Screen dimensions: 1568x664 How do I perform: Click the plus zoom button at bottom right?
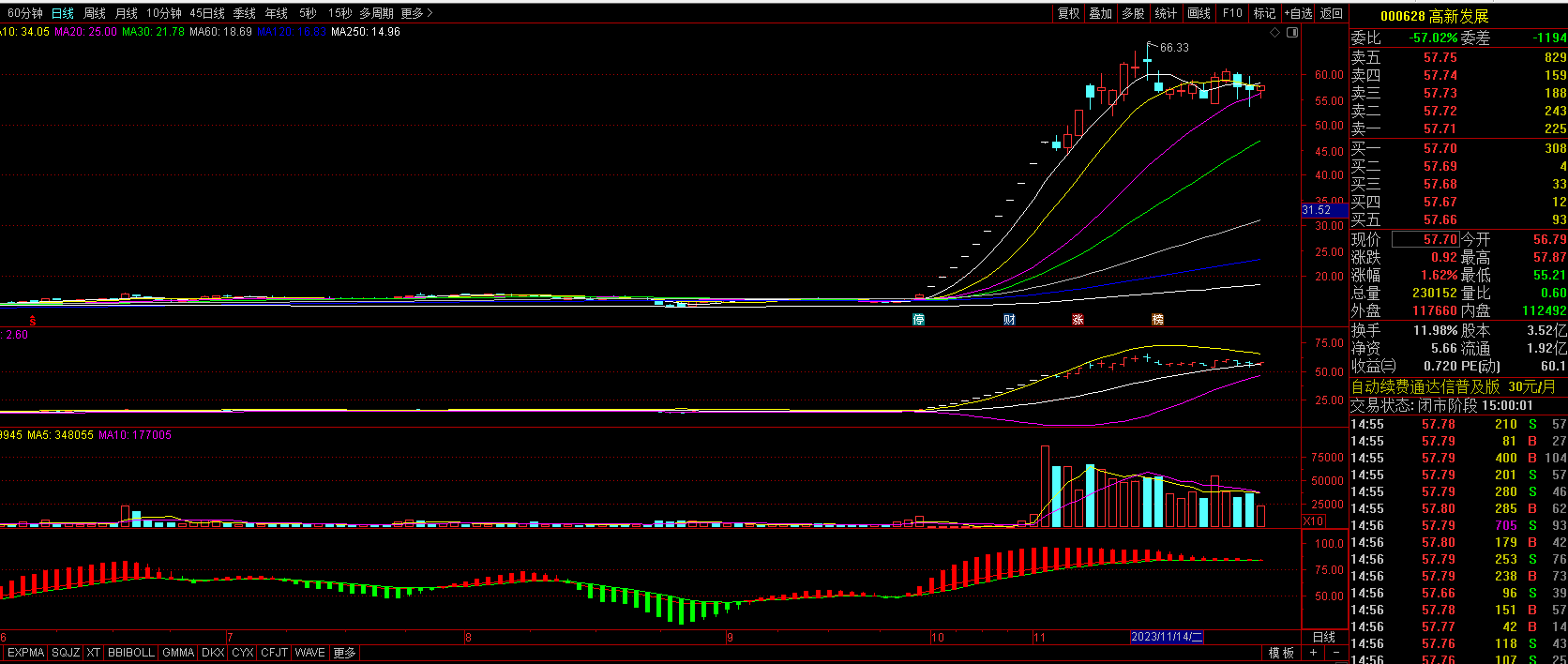click(x=1314, y=653)
